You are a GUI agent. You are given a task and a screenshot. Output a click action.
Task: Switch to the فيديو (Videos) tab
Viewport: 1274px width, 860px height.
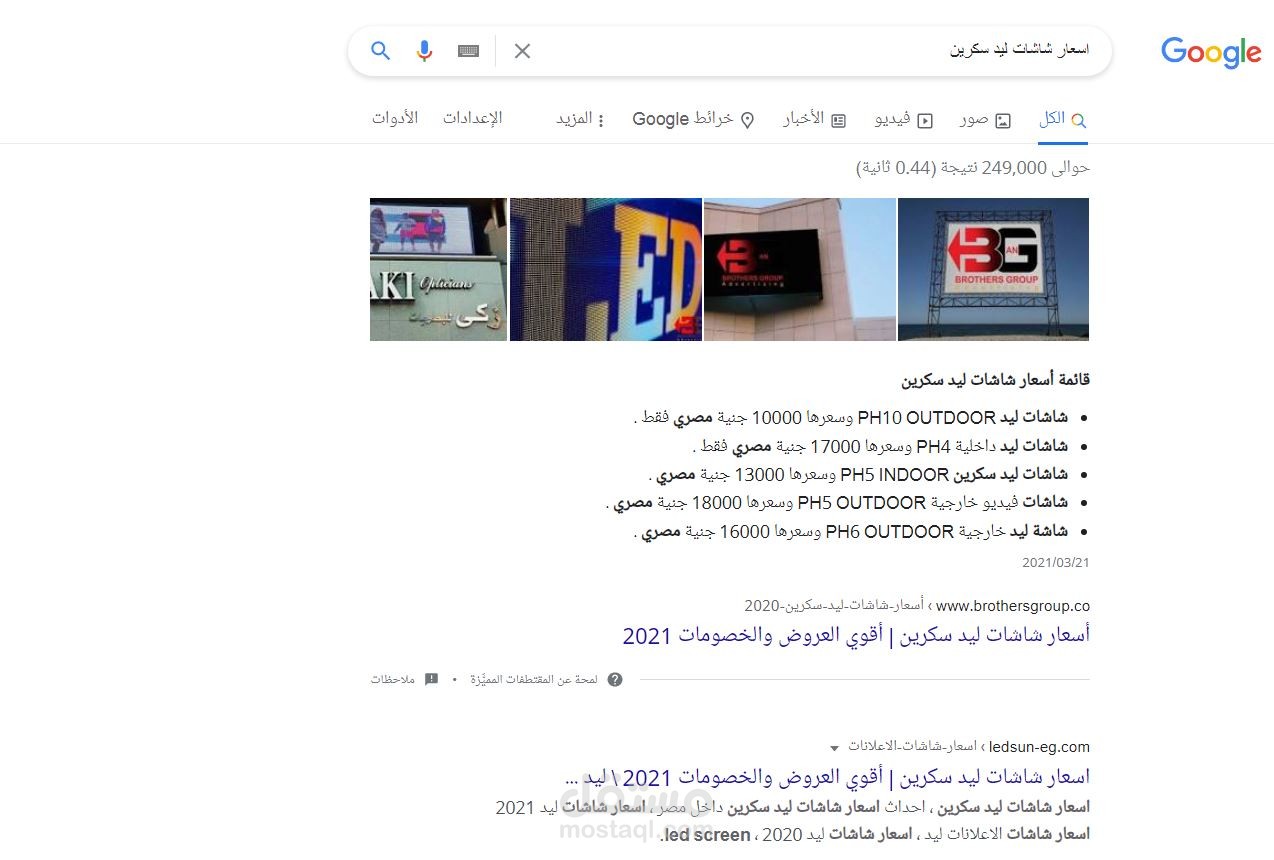[904, 119]
